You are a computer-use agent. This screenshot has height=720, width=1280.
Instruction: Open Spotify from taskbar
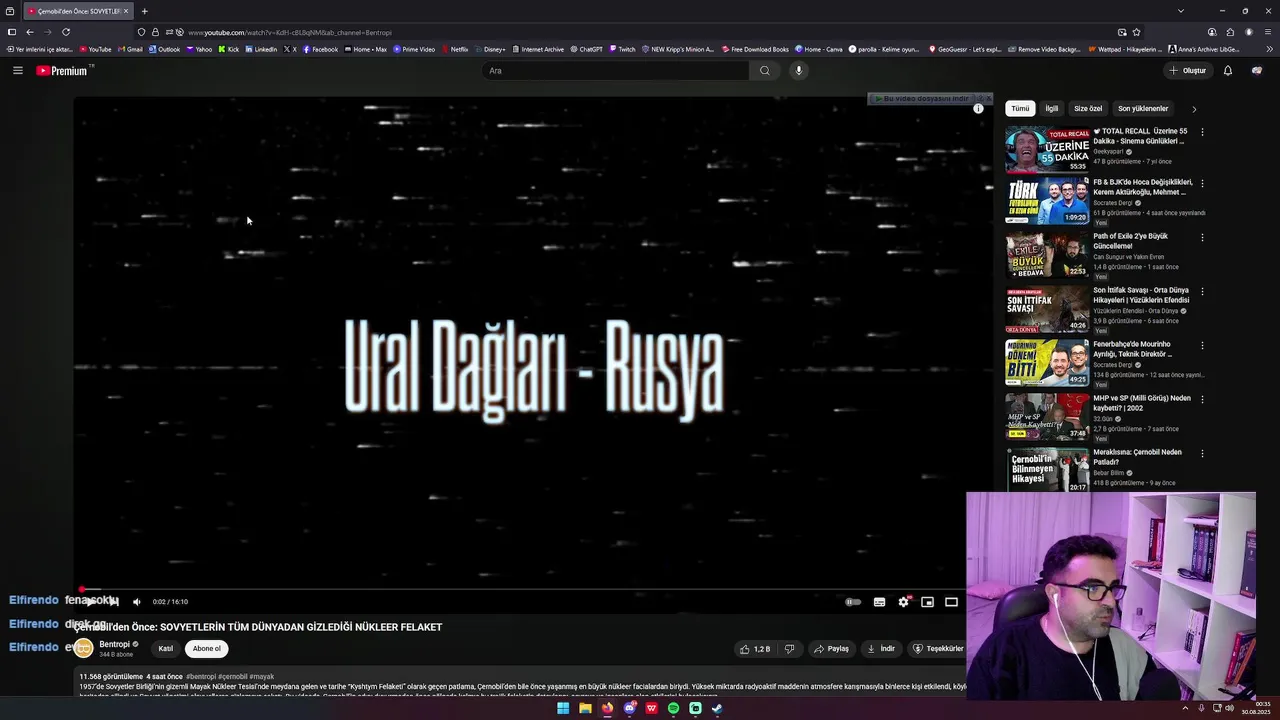click(673, 708)
